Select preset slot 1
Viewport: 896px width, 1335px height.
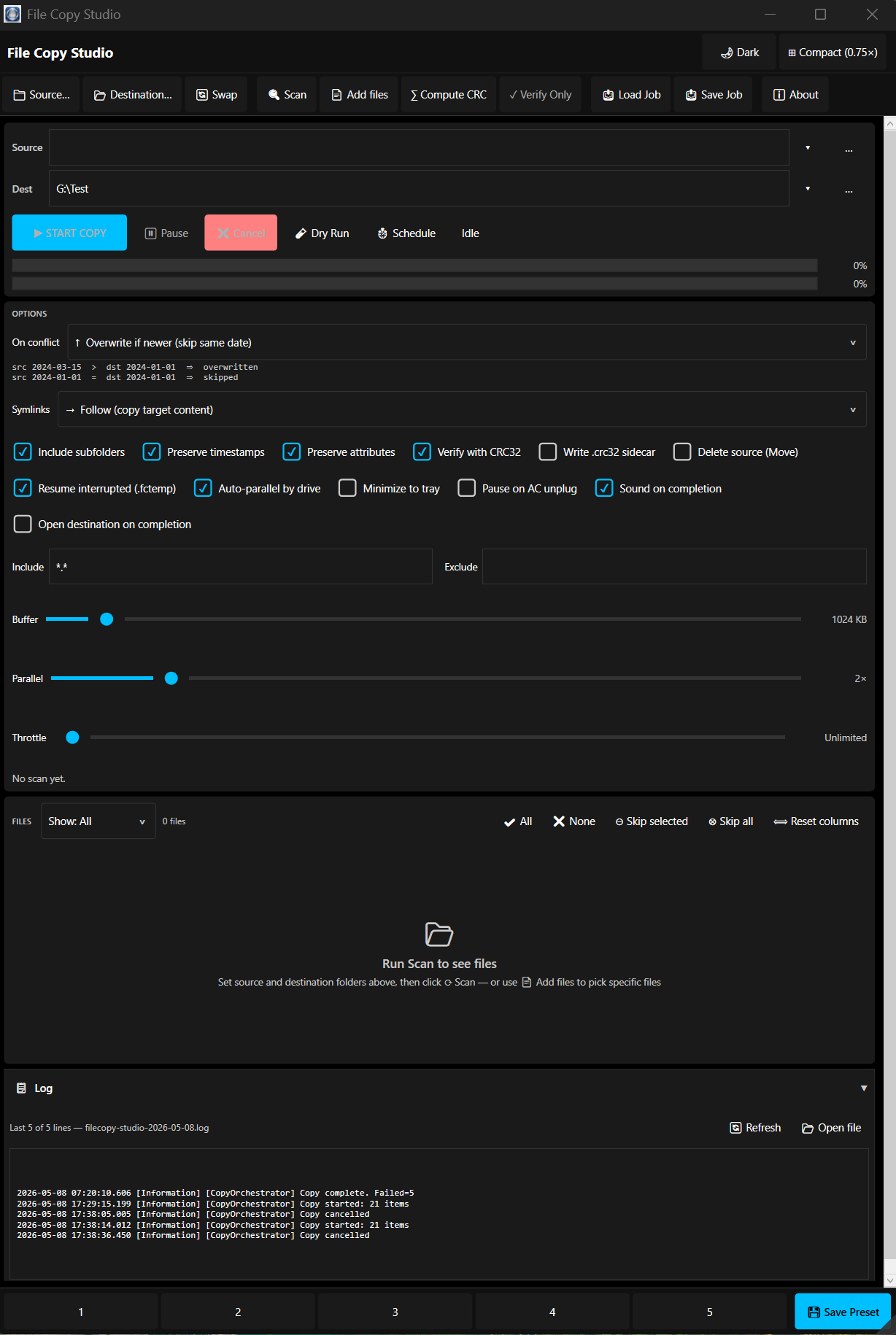81,1312
